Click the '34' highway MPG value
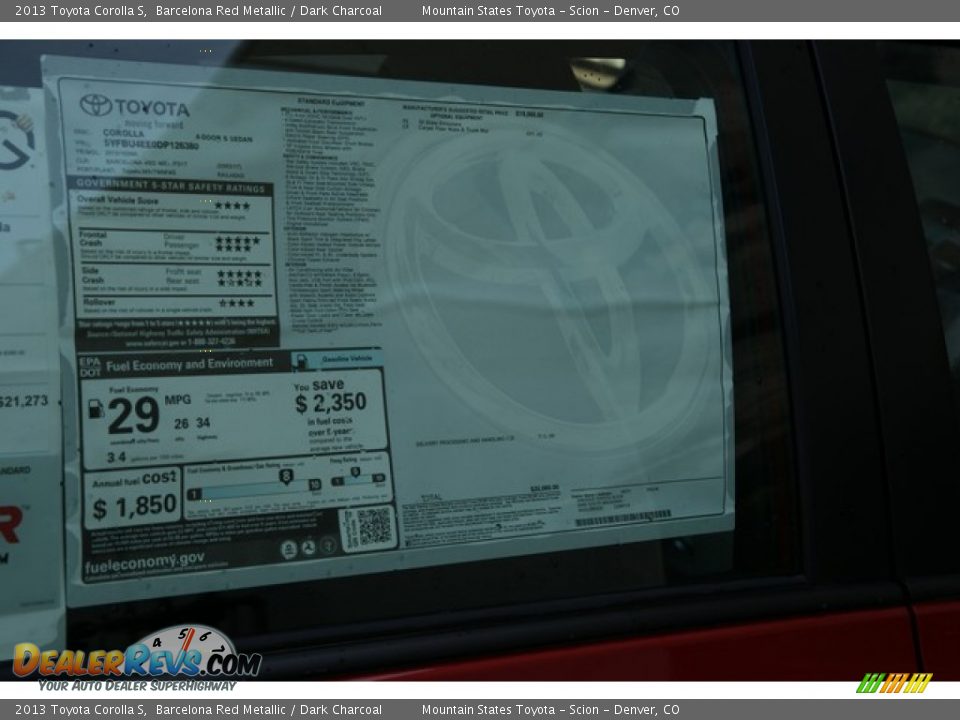The height and width of the screenshot is (720, 960). (203, 422)
